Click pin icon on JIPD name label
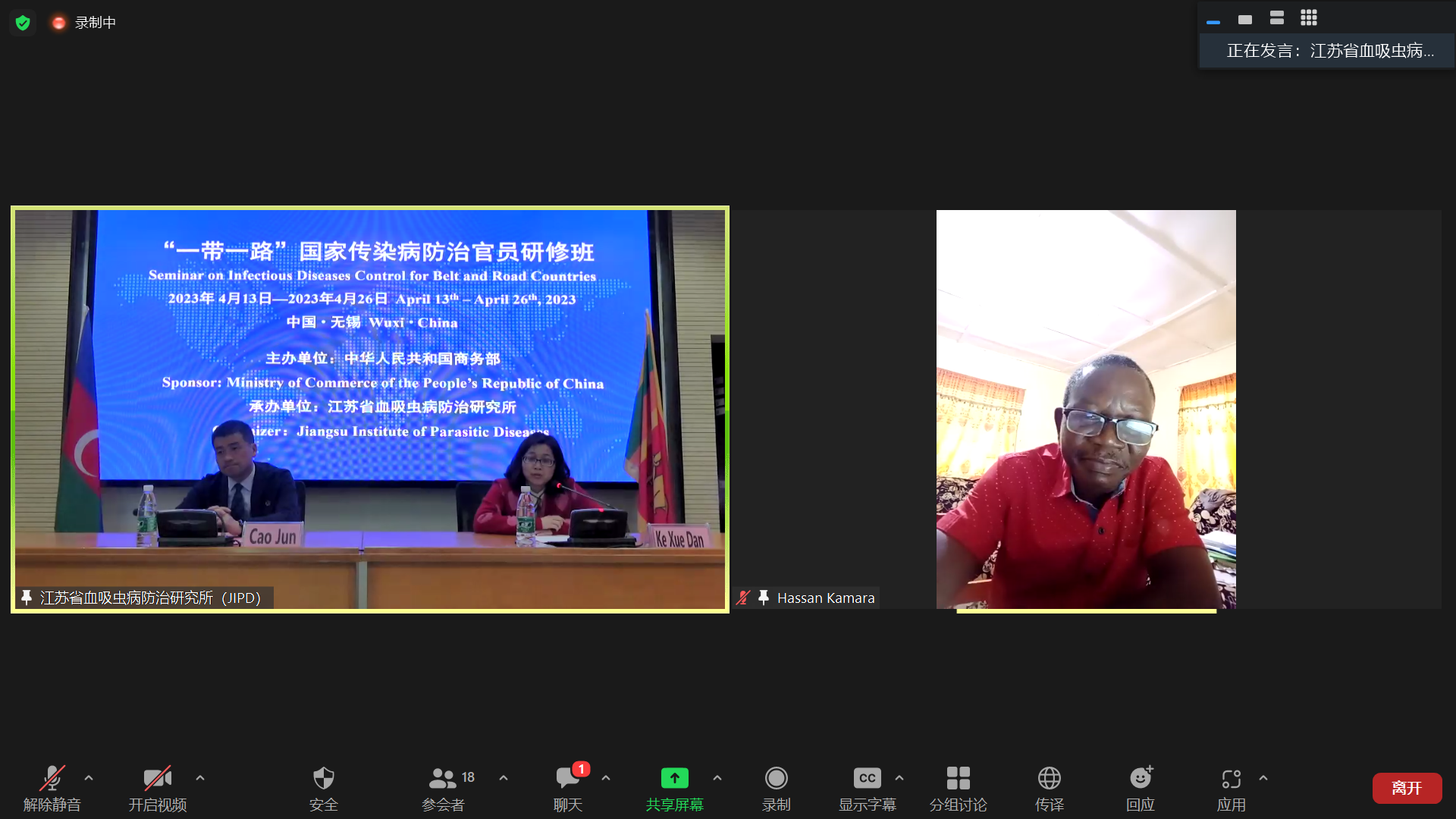Viewport: 1456px width, 819px height. click(x=27, y=598)
